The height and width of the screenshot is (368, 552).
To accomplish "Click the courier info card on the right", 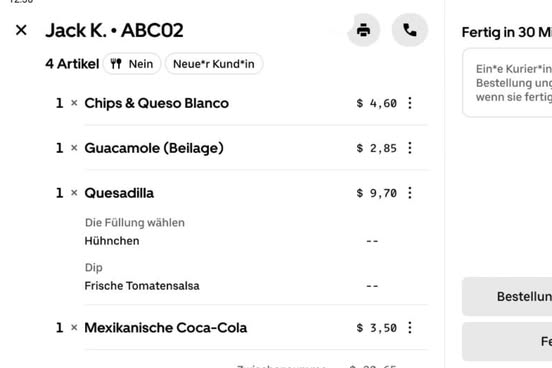I will (x=507, y=83).
